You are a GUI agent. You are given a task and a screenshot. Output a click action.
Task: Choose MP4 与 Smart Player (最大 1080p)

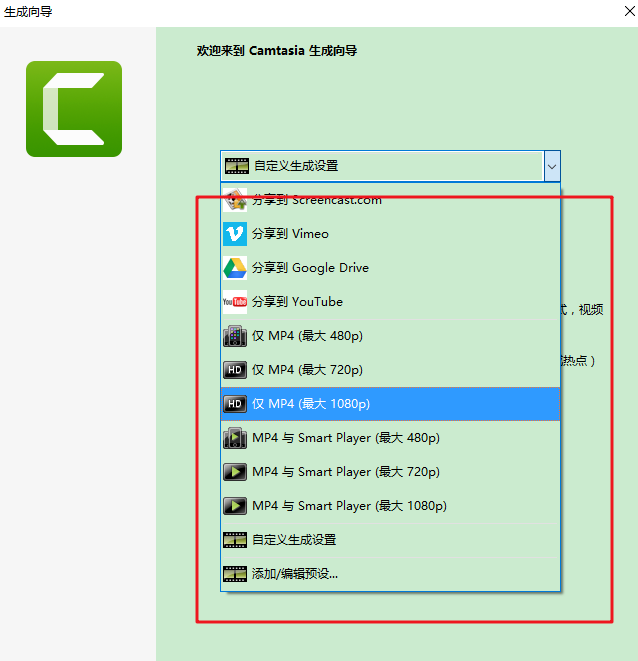(x=390, y=506)
